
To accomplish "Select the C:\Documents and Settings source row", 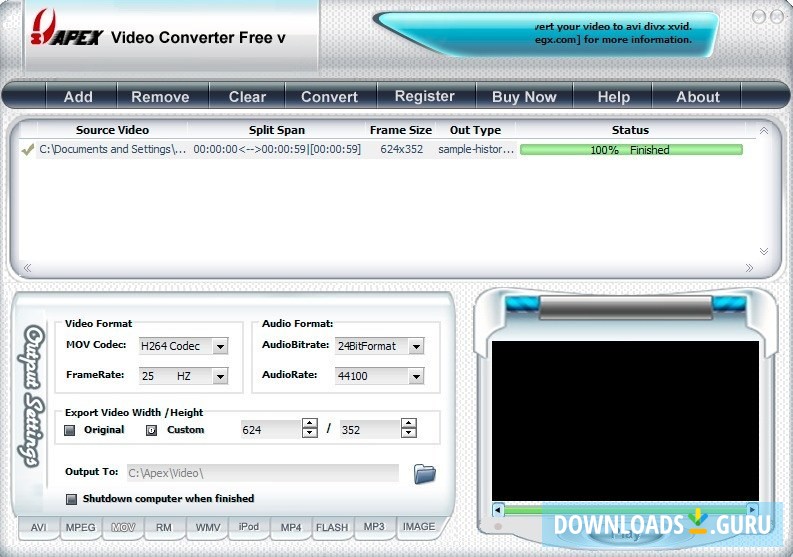I will 113,150.
